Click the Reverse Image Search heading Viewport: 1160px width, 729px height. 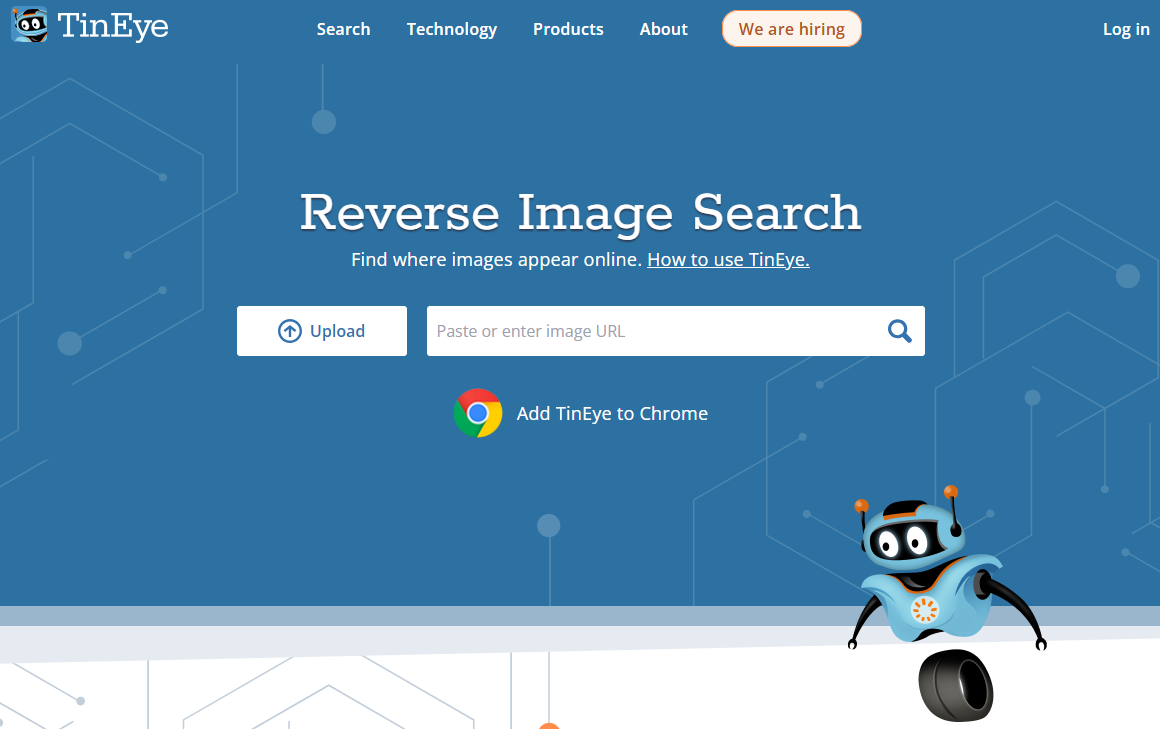point(581,213)
